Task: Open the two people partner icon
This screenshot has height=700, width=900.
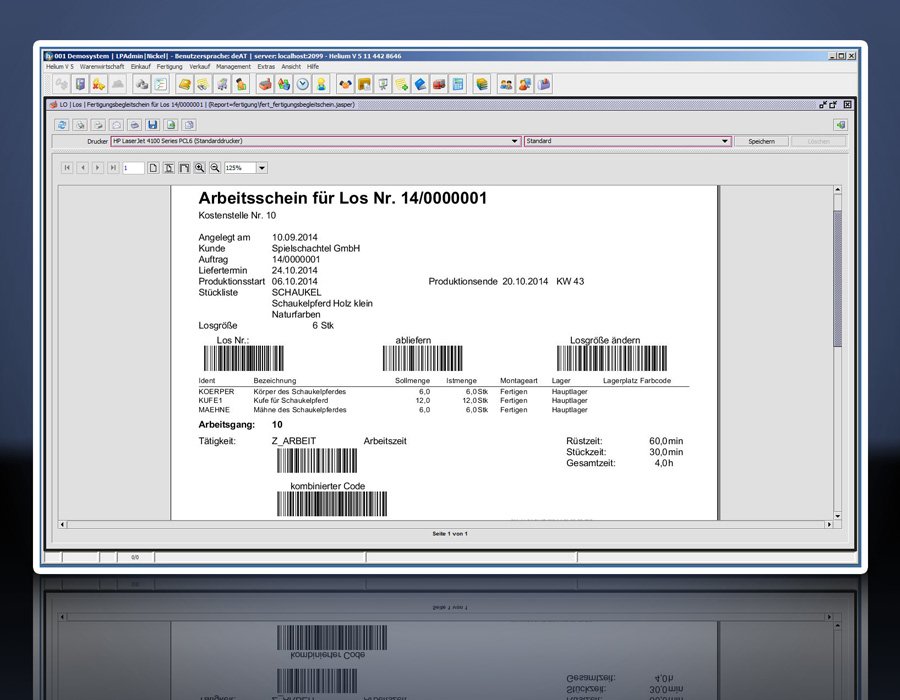Action: tap(506, 84)
